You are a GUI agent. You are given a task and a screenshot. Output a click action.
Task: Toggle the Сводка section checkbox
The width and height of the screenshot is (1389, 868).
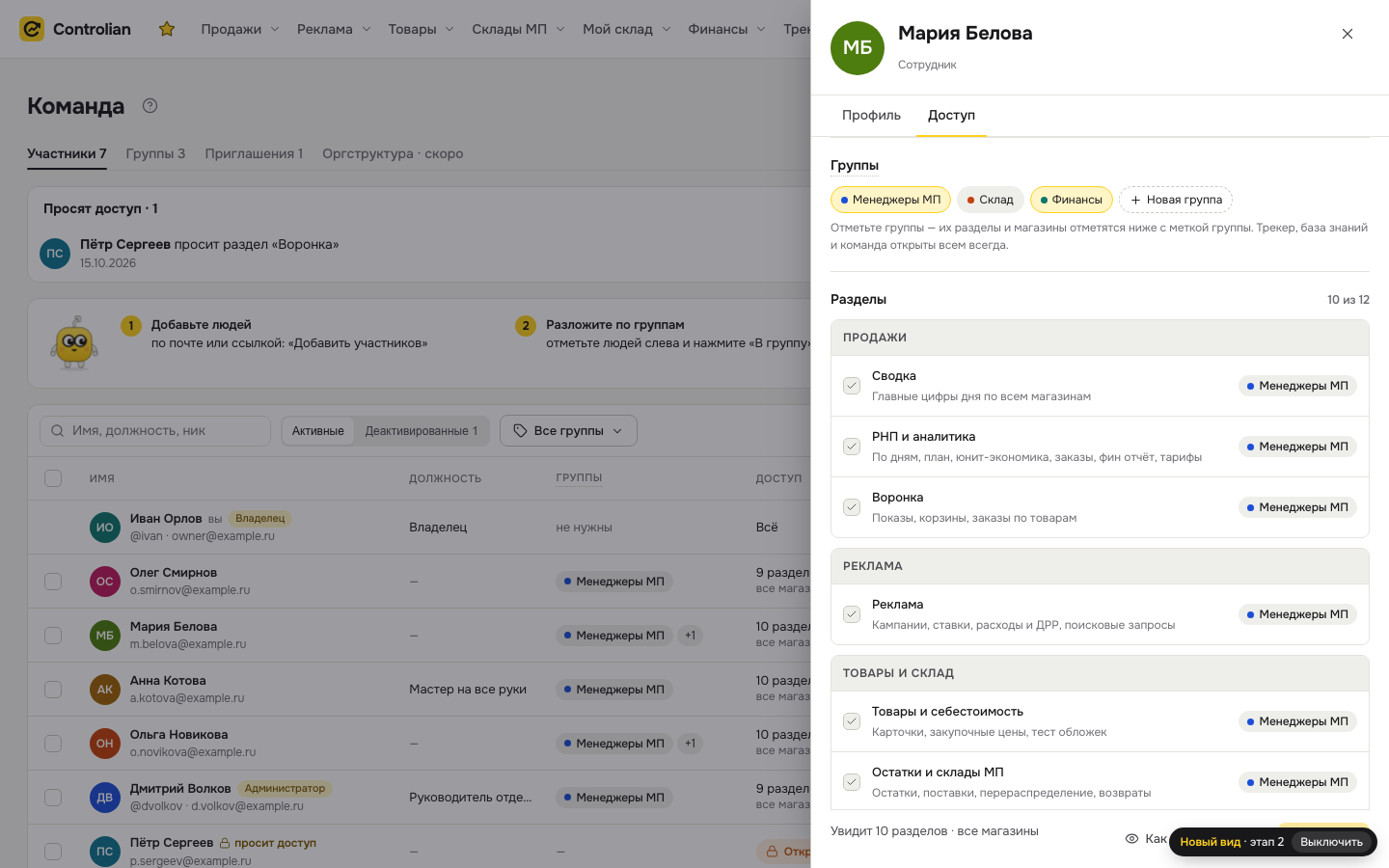(x=852, y=386)
